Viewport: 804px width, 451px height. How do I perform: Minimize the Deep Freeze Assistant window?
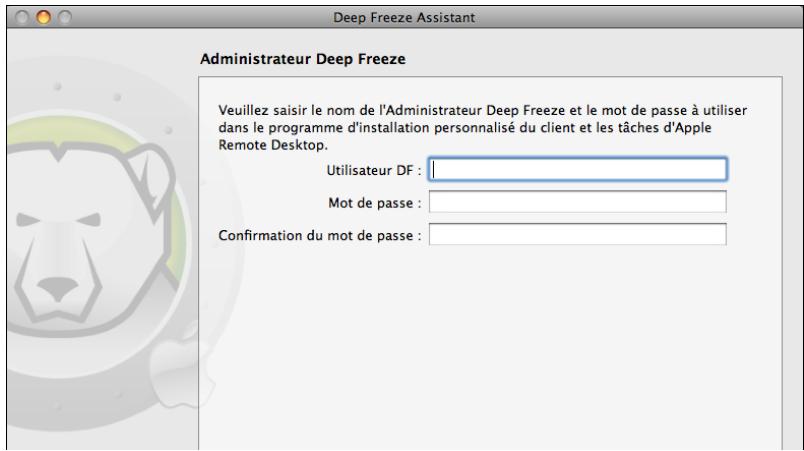click(x=44, y=17)
